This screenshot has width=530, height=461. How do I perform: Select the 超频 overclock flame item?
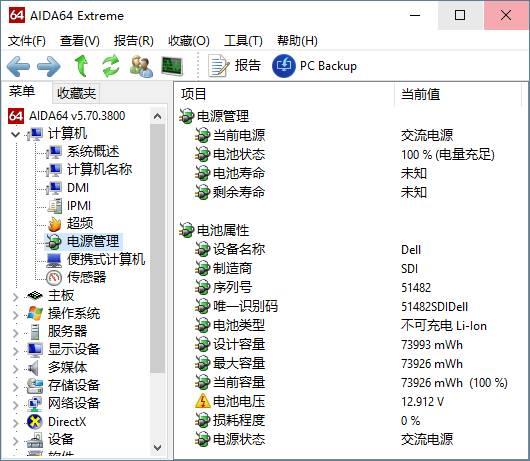pos(70,223)
